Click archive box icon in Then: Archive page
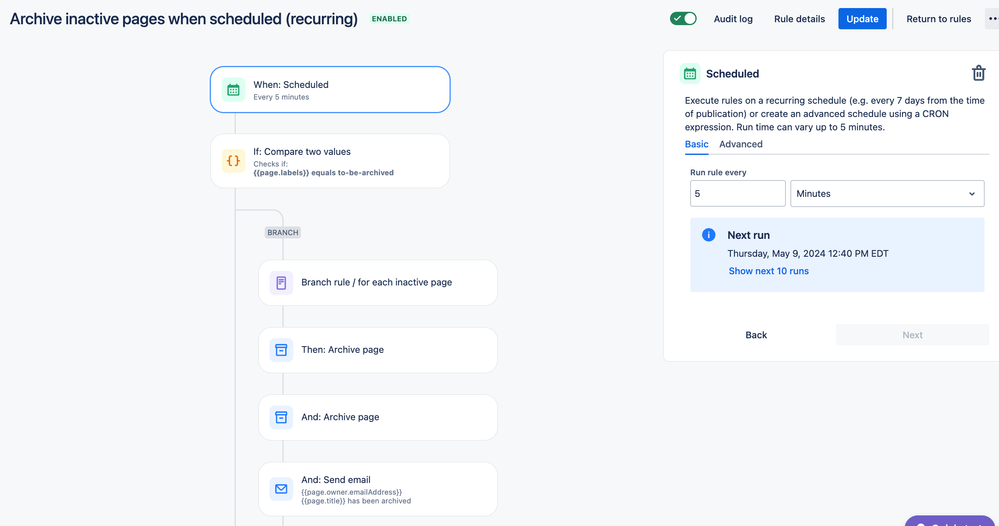The image size is (999, 526). point(281,350)
